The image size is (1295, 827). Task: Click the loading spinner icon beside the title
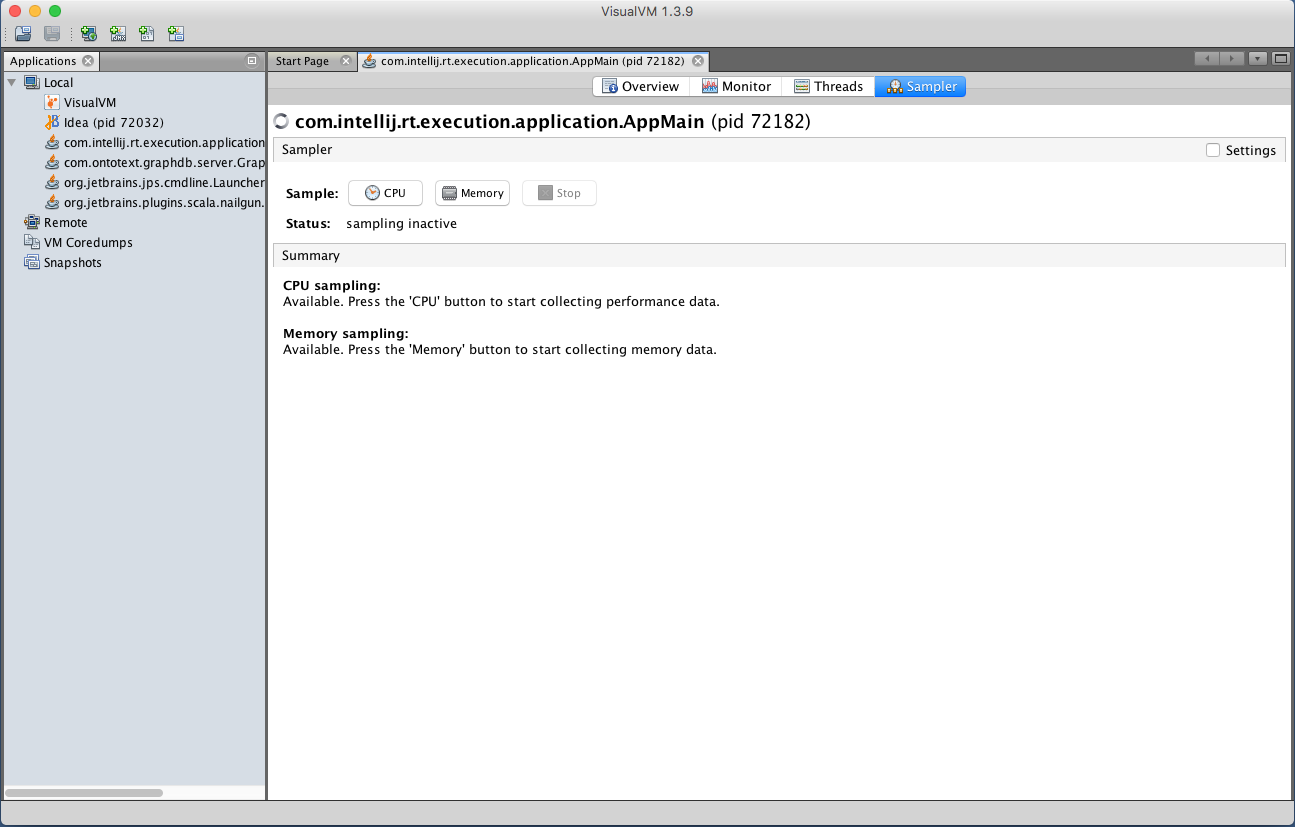point(281,122)
